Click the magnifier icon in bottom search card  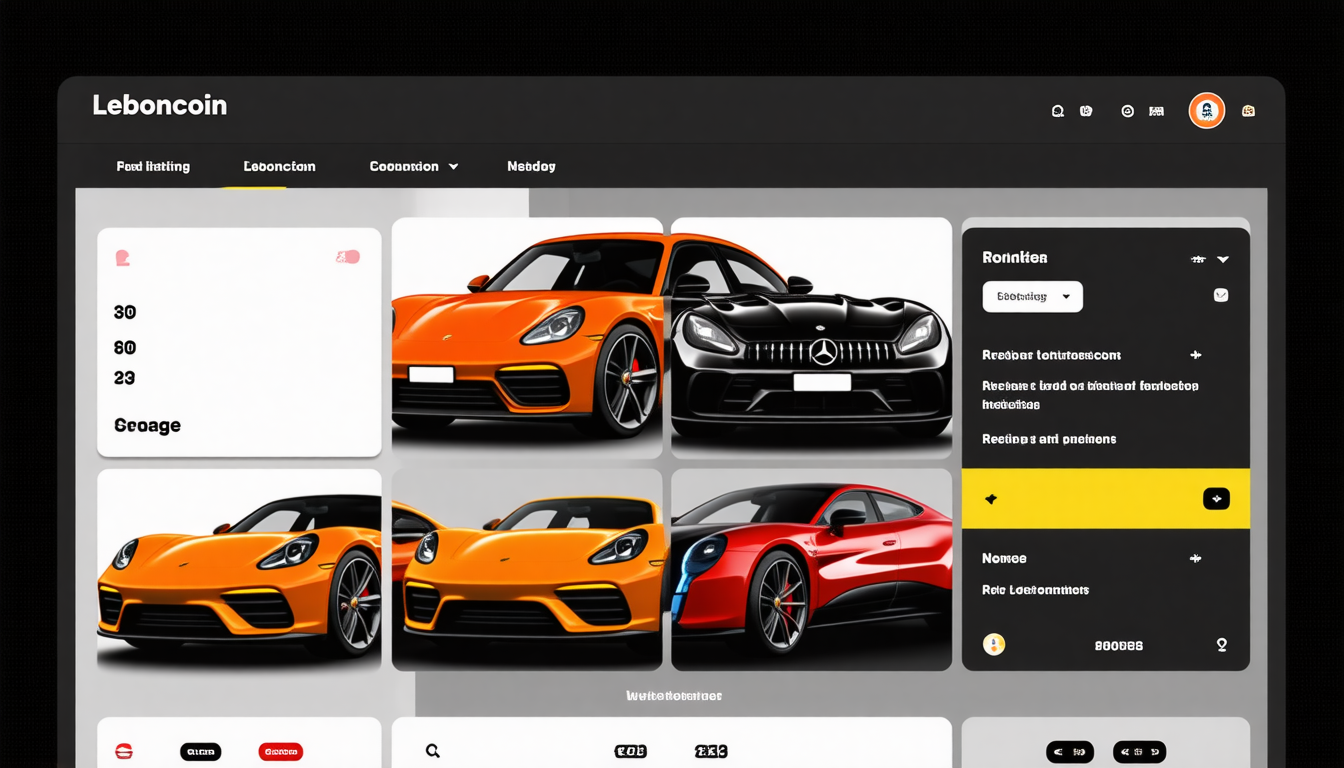[x=433, y=751]
